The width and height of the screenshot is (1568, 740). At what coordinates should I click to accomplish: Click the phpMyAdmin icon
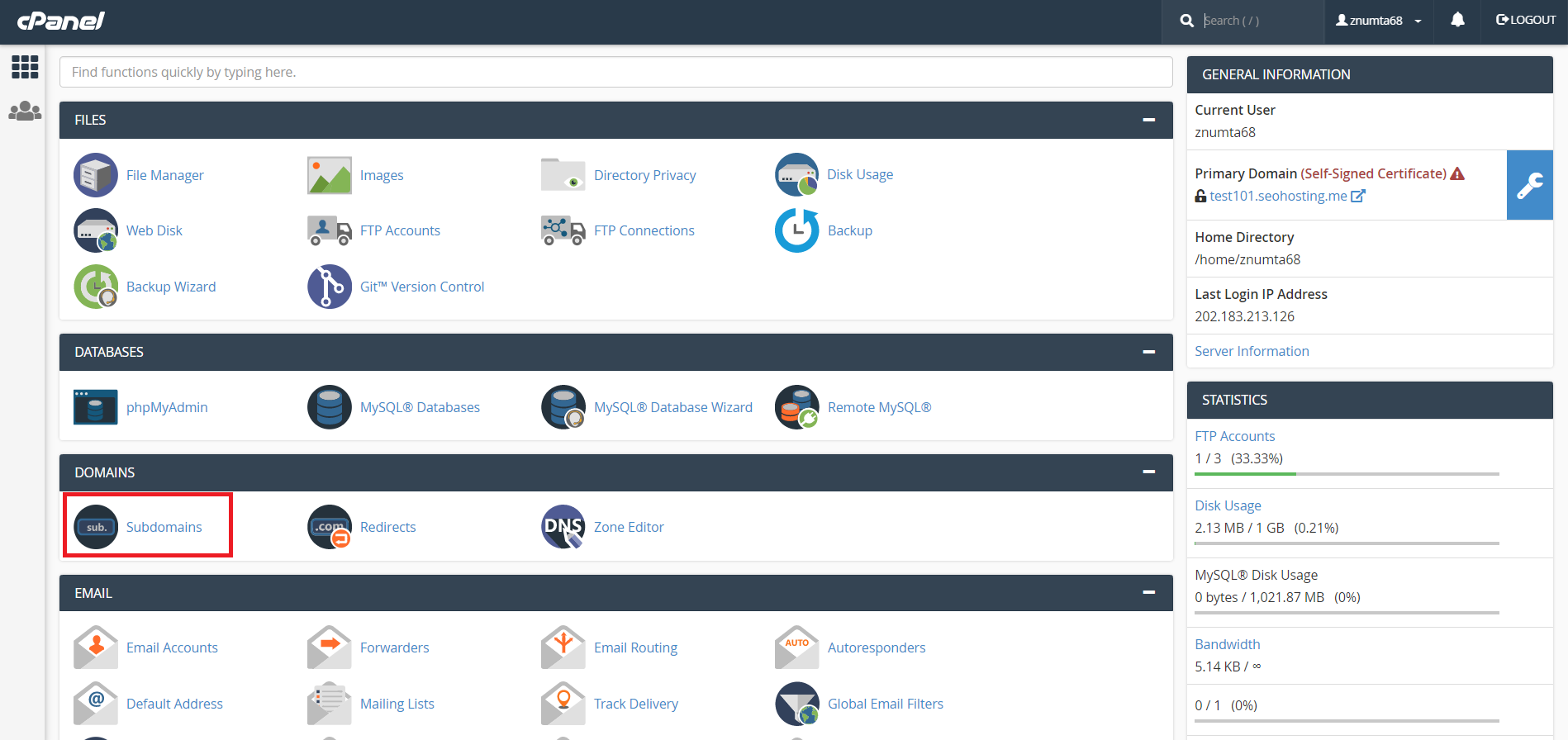coord(96,407)
